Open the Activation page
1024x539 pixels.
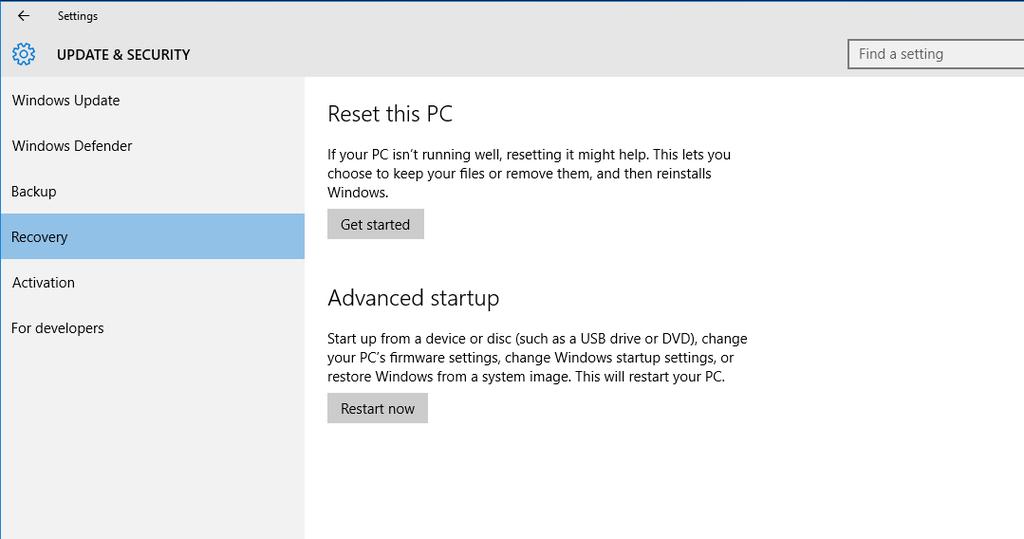(x=153, y=282)
